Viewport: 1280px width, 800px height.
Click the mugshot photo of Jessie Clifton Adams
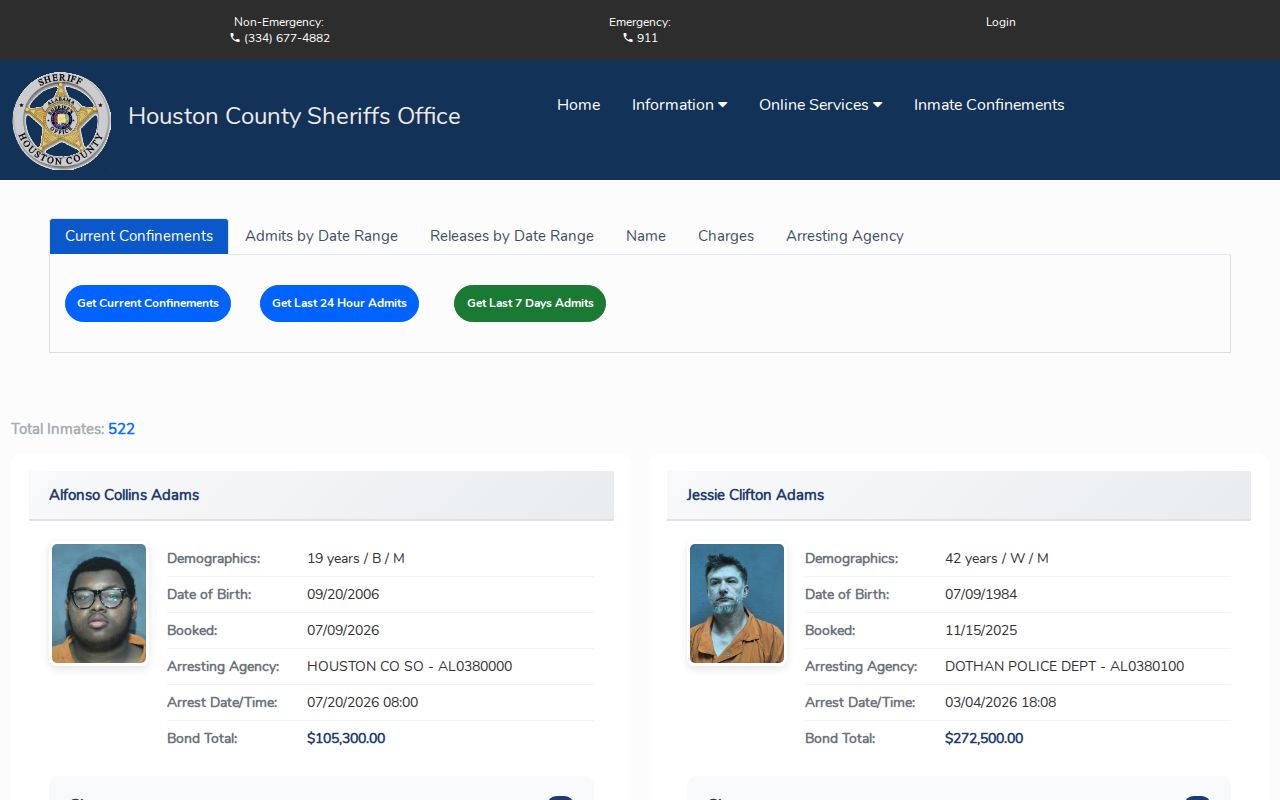pyautogui.click(x=737, y=604)
